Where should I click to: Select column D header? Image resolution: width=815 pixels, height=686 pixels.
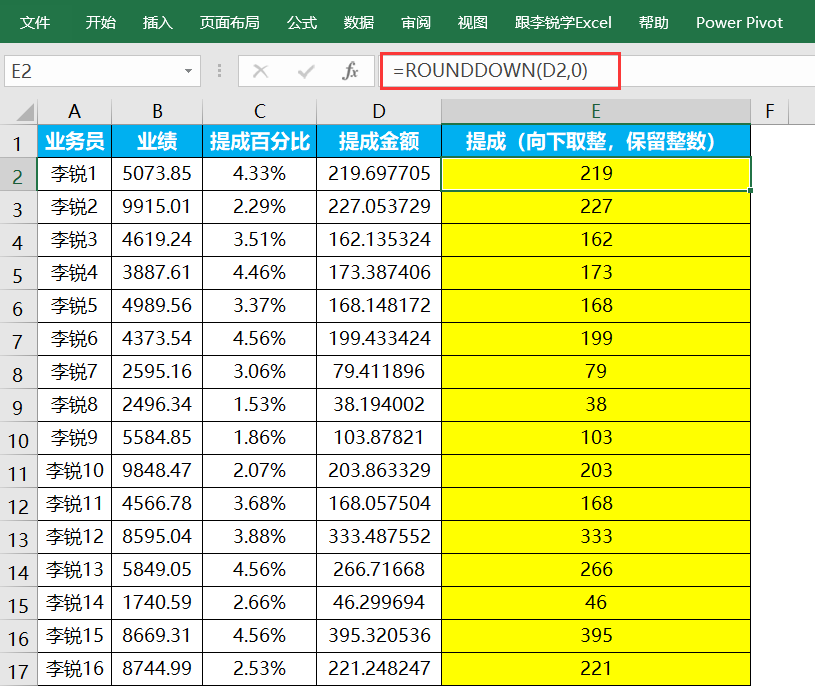pyautogui.click(x=379, y=111)
